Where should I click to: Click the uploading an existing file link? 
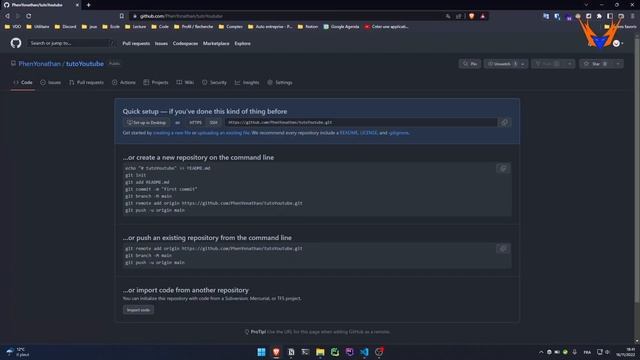coord(223,133)
